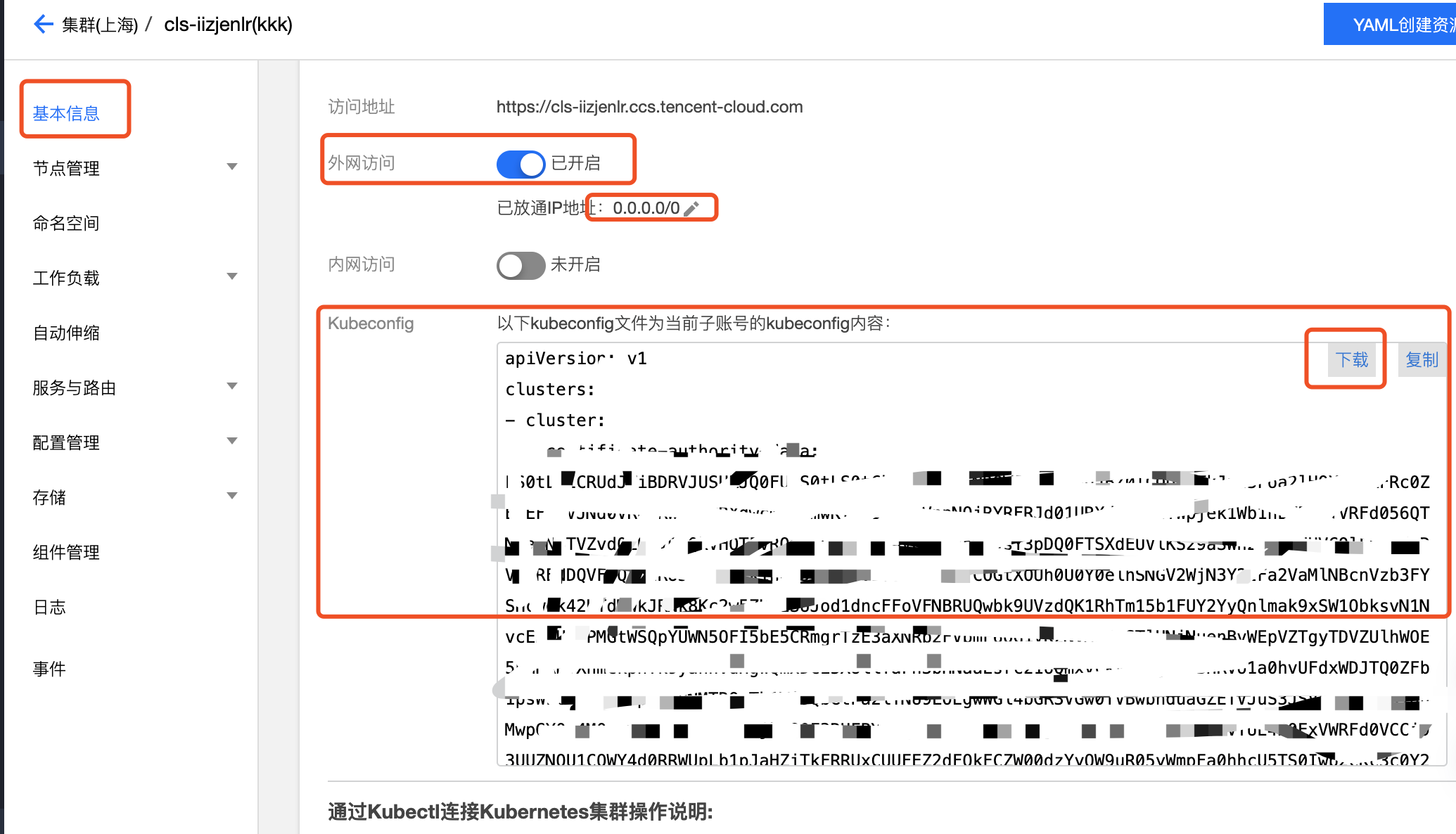The image size is (1456, 834).
Task: Click the apiVersion: v1 line
Action: pos(575,359)
